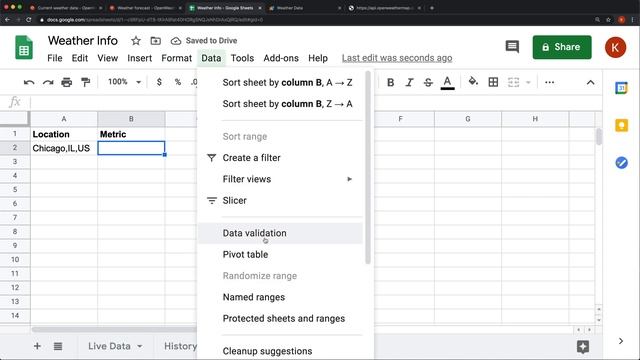This screenshot has width=640, height=360.
Task: Expand the side panel arrow
Action: coord(621,341)
